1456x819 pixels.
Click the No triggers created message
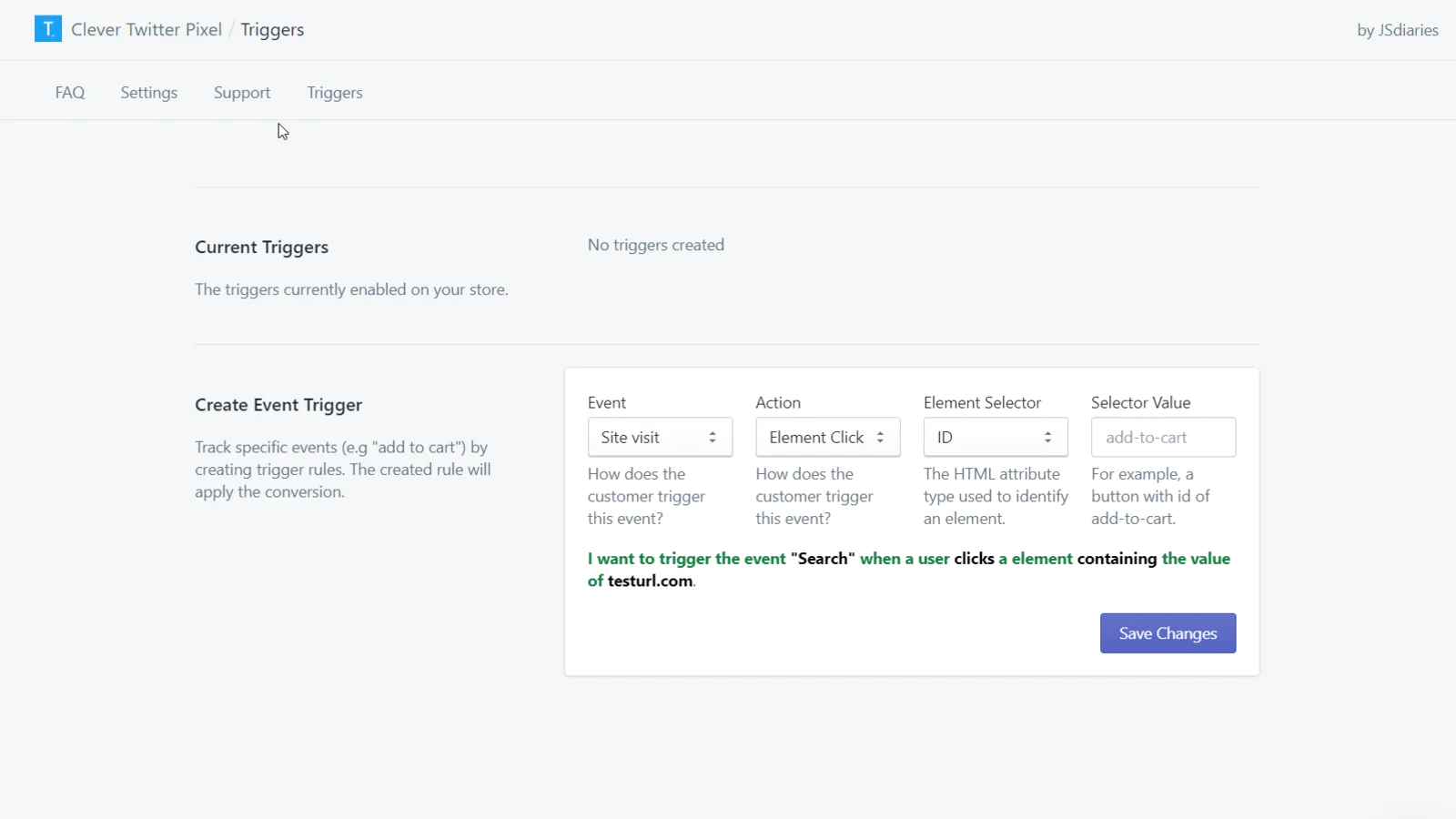pos(656,245)
